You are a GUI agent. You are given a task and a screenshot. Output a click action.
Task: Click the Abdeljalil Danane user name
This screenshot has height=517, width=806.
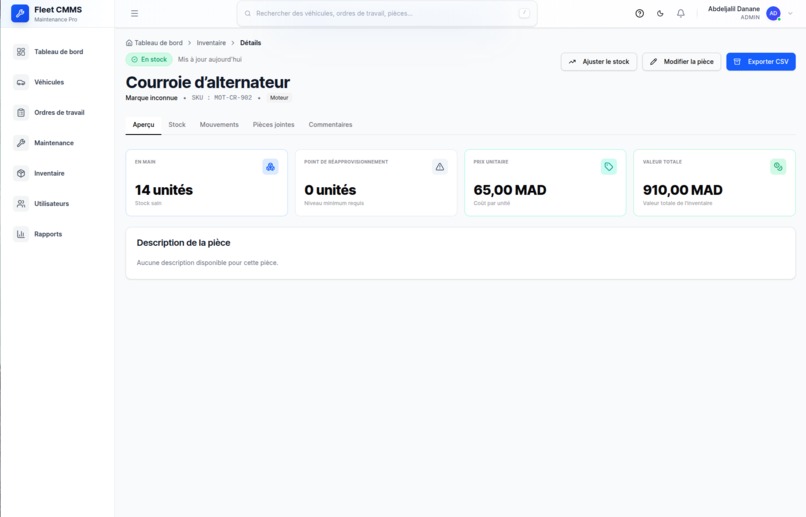tap(734, 9)
